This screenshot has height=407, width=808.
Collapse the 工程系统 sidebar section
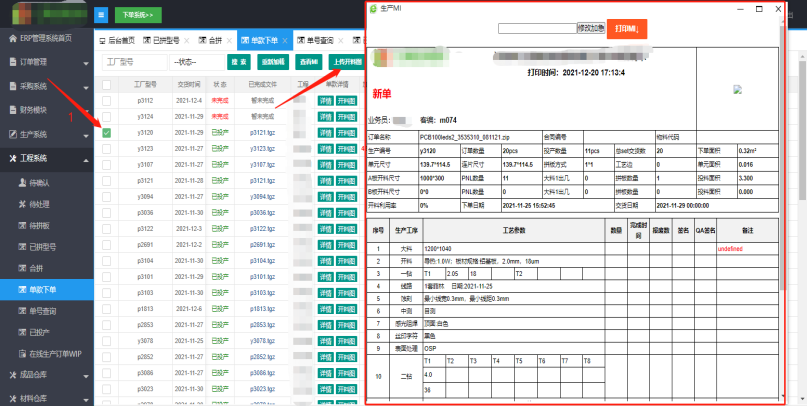point(40,158)
